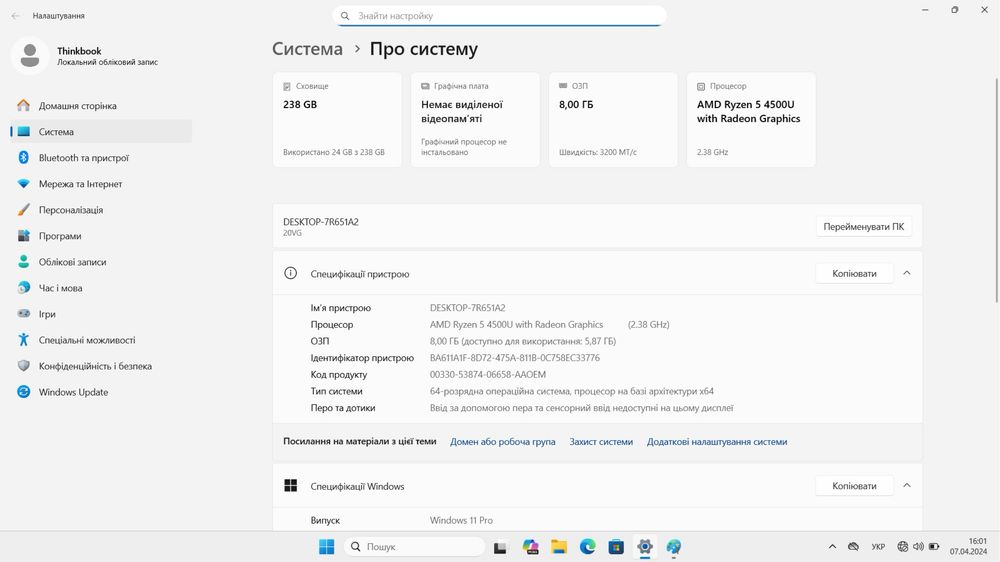Open Персоналізація settings
The image size is (1000, 562).
101,210
